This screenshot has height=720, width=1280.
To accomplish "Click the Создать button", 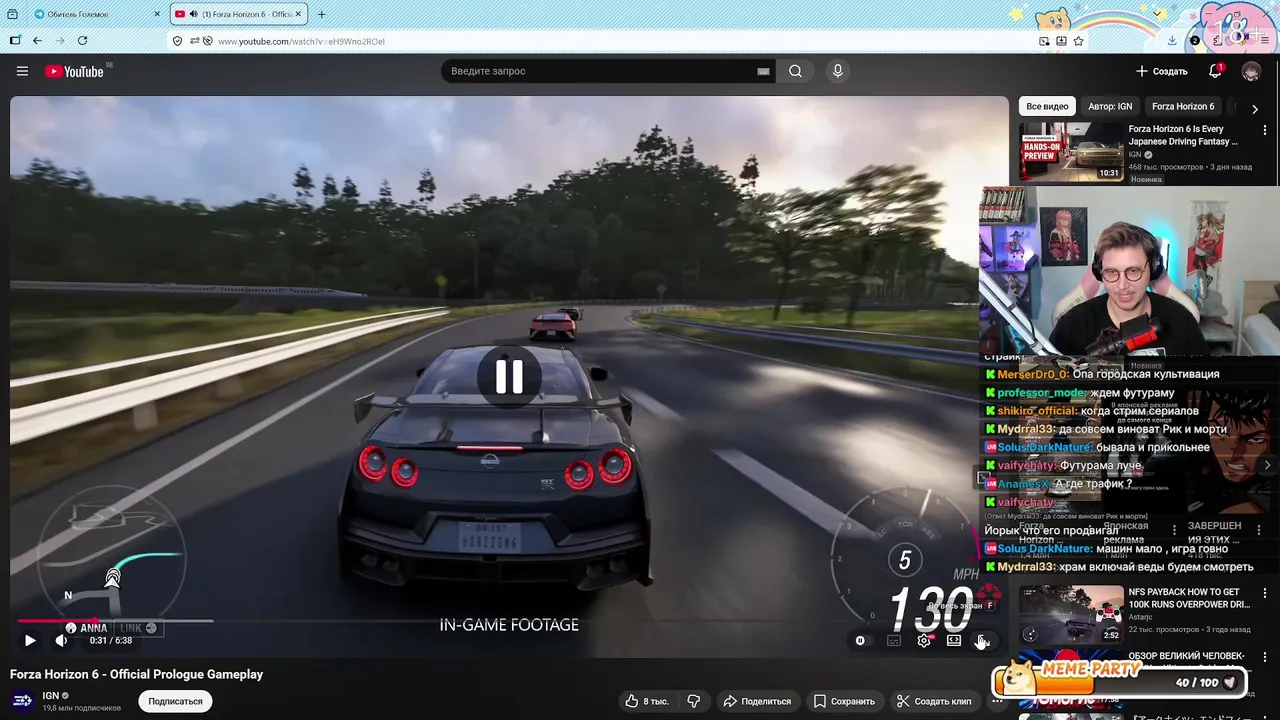I will [1161, 71].
